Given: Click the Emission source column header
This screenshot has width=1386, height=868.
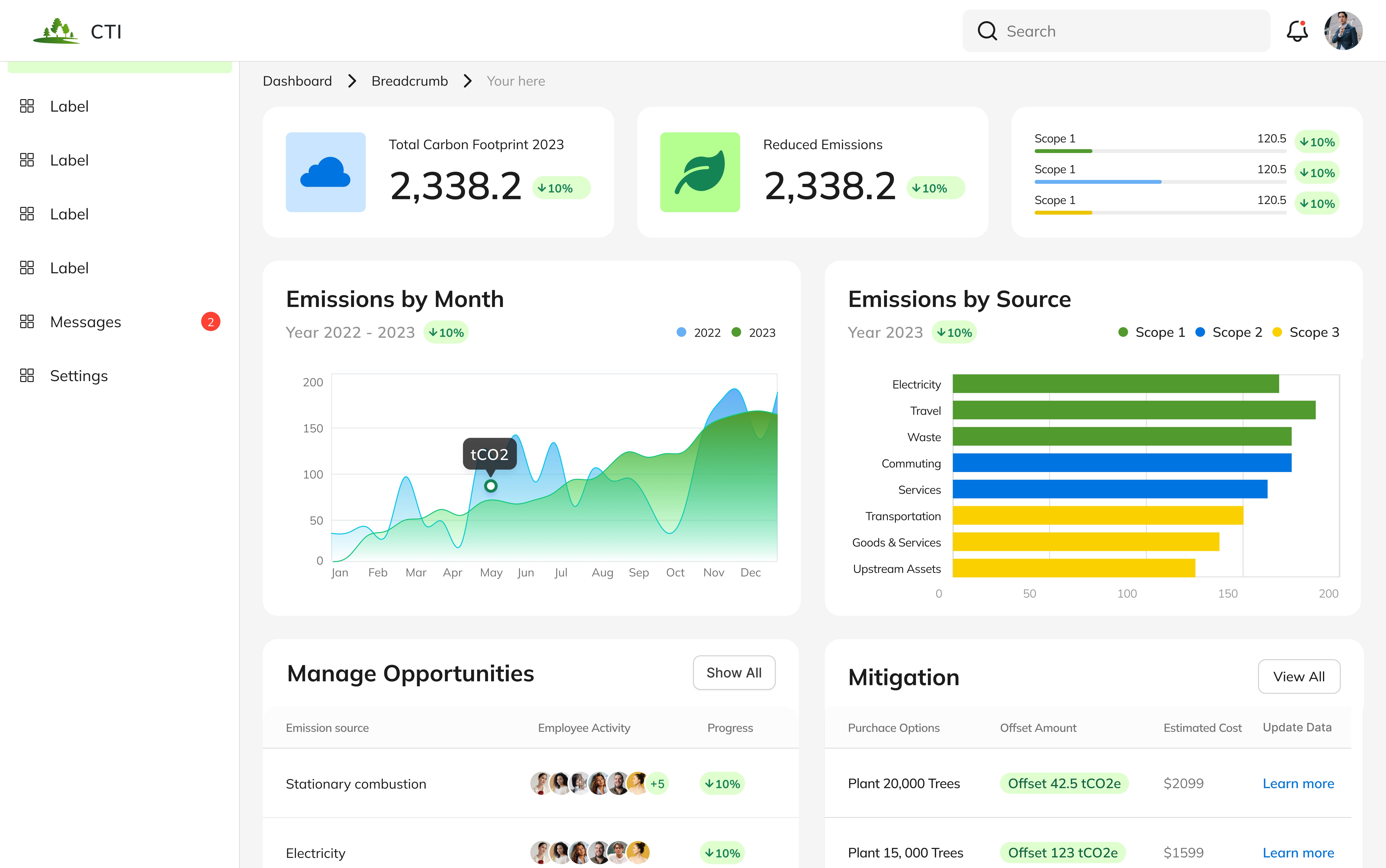Looking at the screenshot, I should click(x=327, y=728).
